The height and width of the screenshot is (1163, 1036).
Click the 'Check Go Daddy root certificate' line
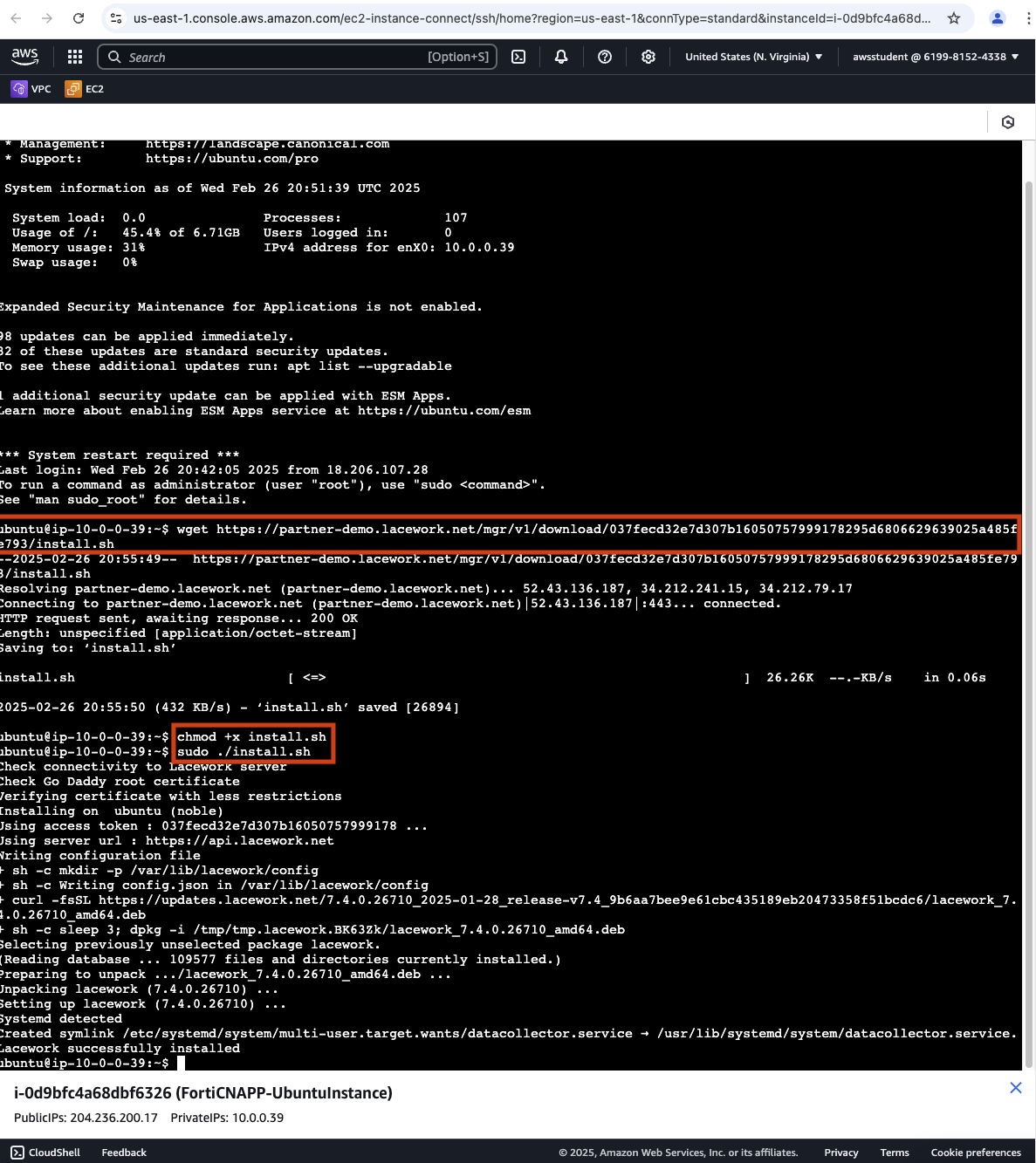pyautogui.click(x=120, y=782)
